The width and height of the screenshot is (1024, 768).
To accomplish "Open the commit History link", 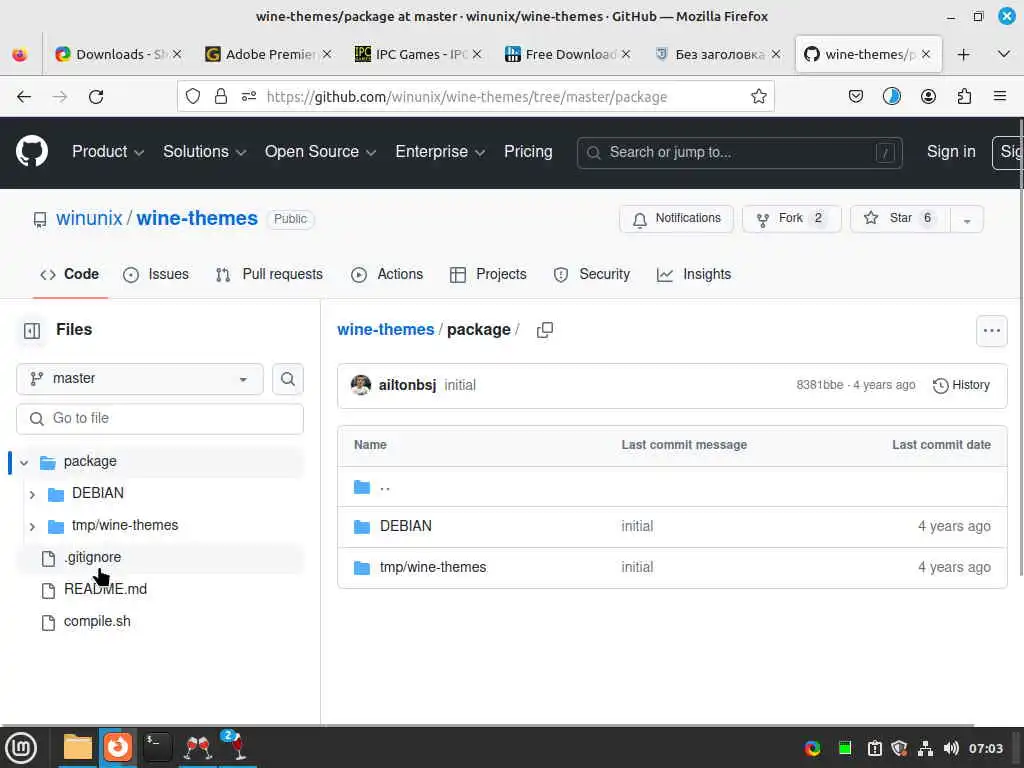I will (961, 385).
